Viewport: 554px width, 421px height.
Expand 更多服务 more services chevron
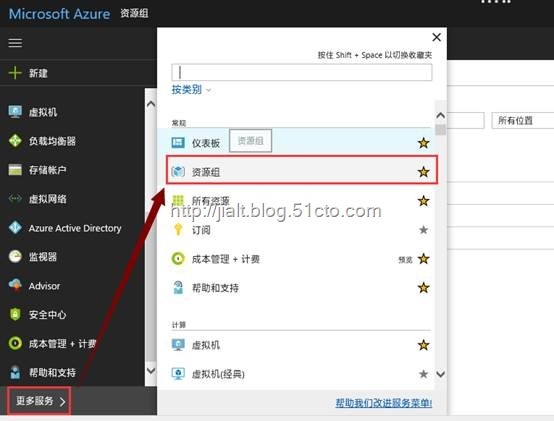point(63,401)
